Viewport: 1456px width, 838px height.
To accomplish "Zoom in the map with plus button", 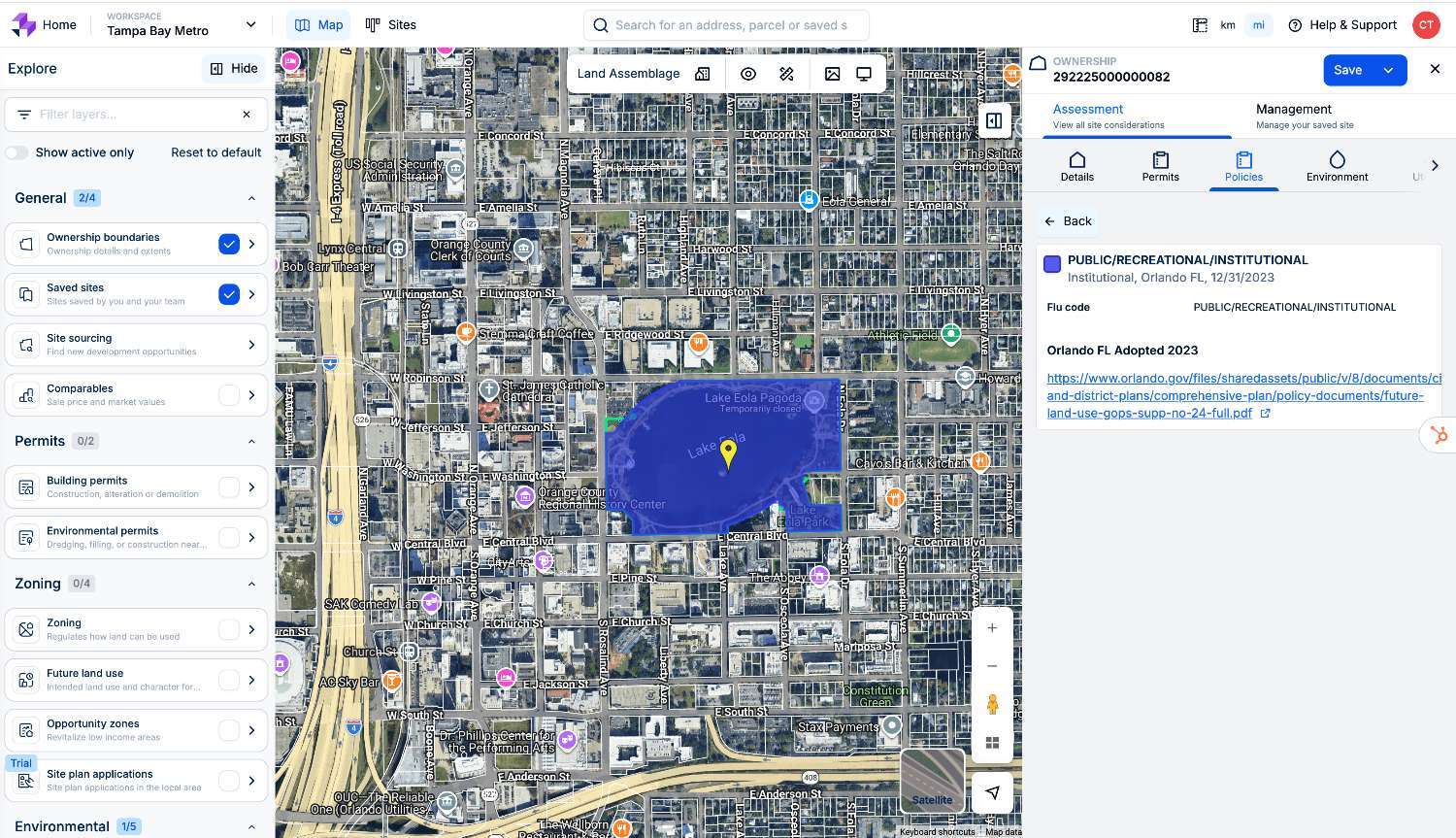I will tap(992, 628).
